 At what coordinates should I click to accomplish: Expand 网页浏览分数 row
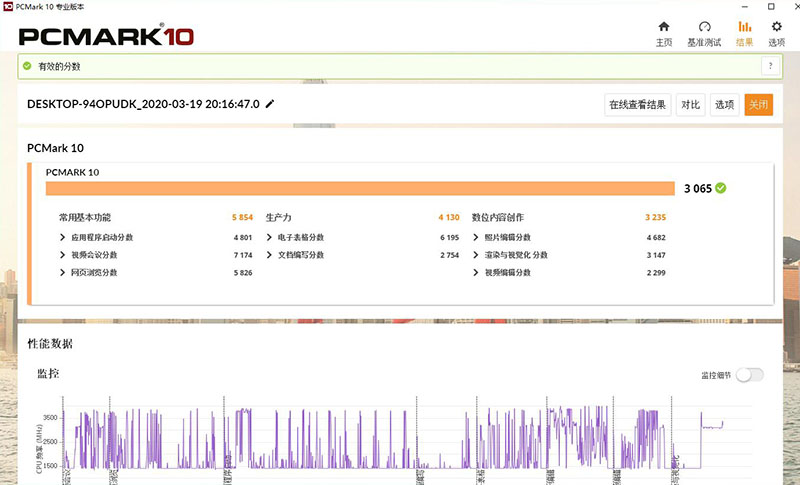click(62, 272)
